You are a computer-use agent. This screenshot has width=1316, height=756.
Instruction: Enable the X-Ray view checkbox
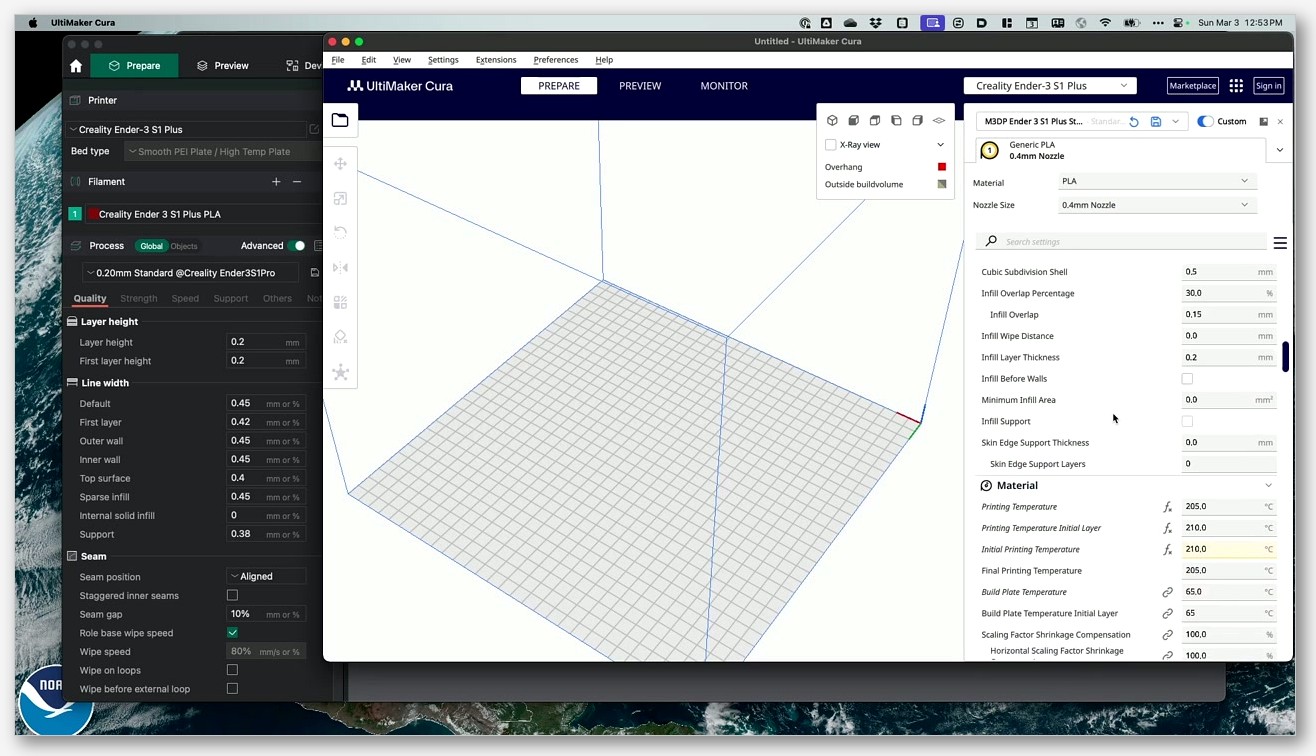[830, 145]
